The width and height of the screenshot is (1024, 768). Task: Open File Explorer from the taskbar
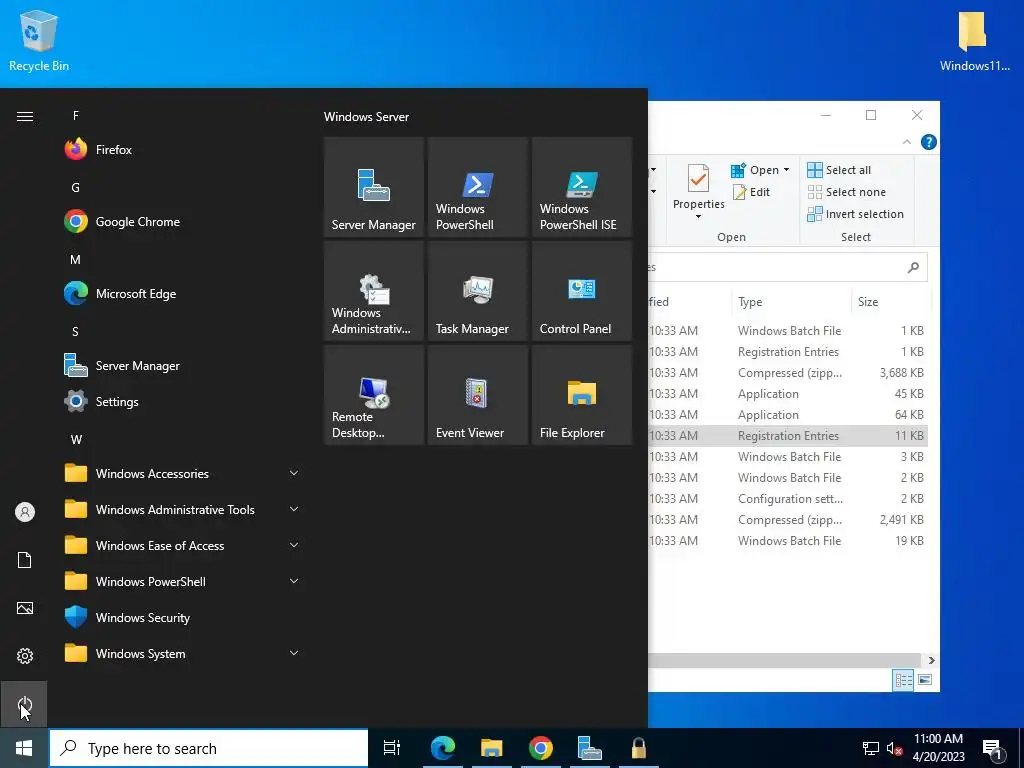click(x=492, y=748)
